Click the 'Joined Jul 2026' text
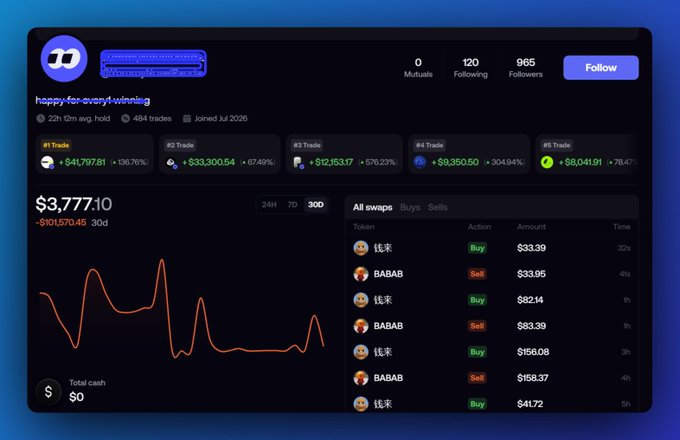This screenshot has height=440, width=680. pos(221,118)
